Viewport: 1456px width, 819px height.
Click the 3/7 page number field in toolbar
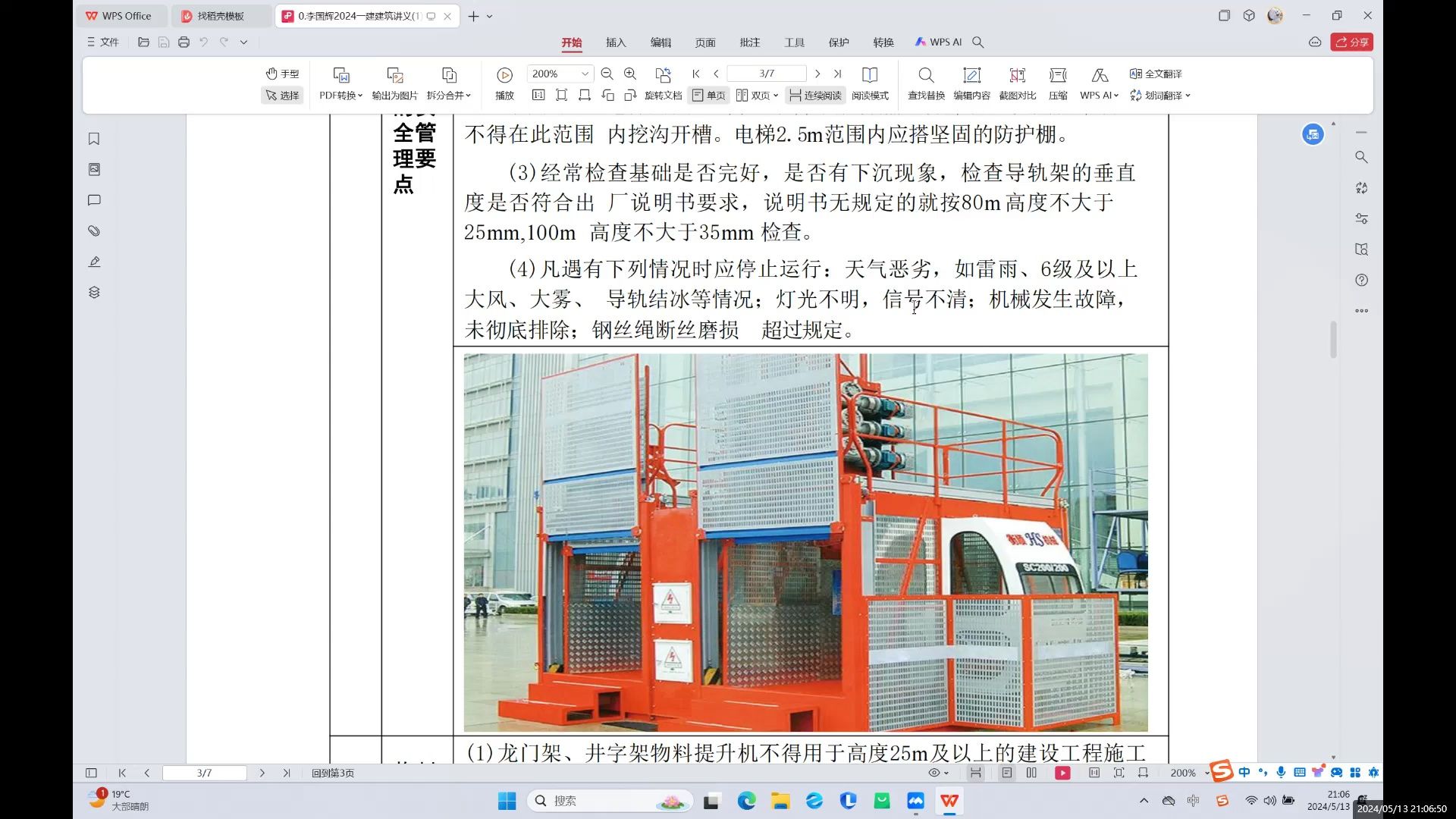(767, 74)
